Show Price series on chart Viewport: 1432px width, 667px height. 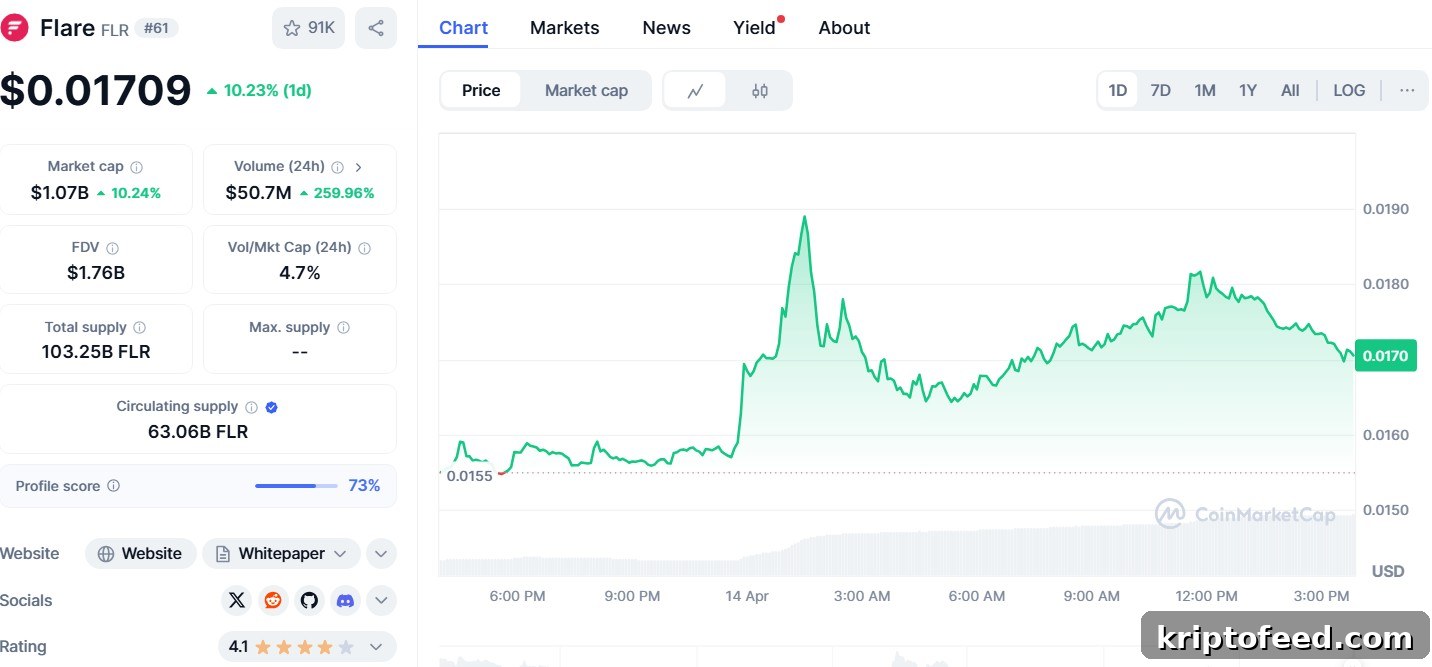coord(481,90)
